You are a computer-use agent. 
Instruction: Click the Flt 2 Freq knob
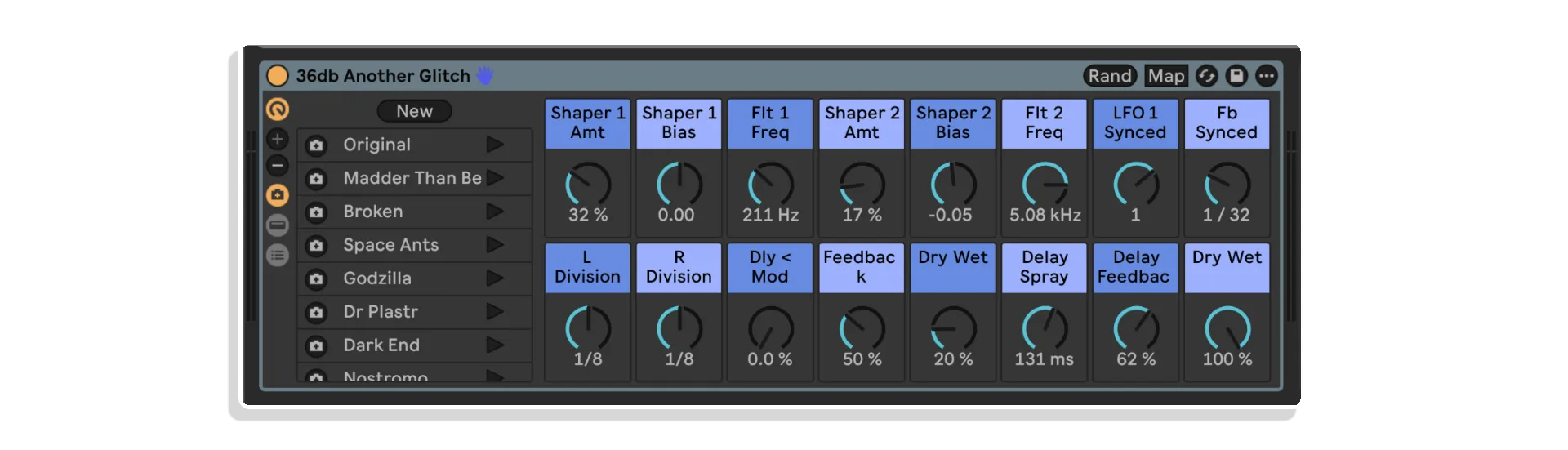(x=1045, y=184)
